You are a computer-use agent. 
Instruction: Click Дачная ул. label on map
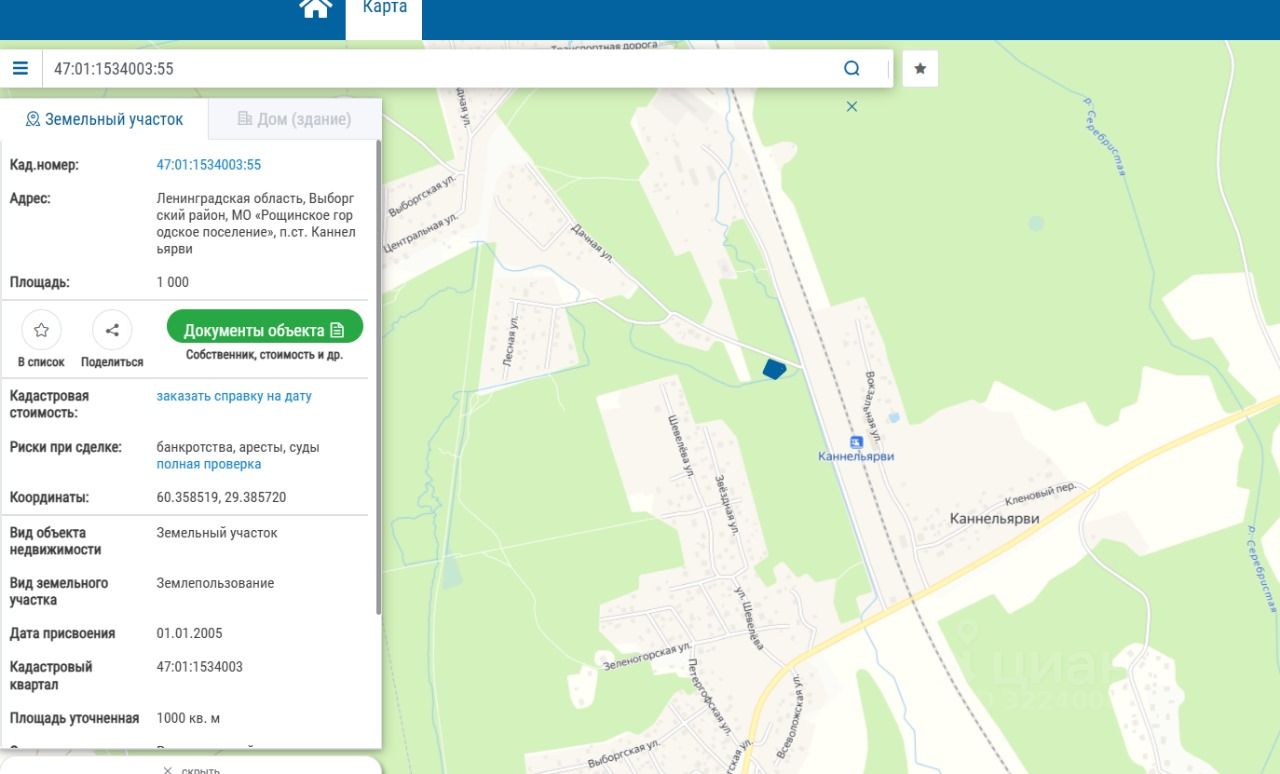pyautogui.click(x=591, y=242)
